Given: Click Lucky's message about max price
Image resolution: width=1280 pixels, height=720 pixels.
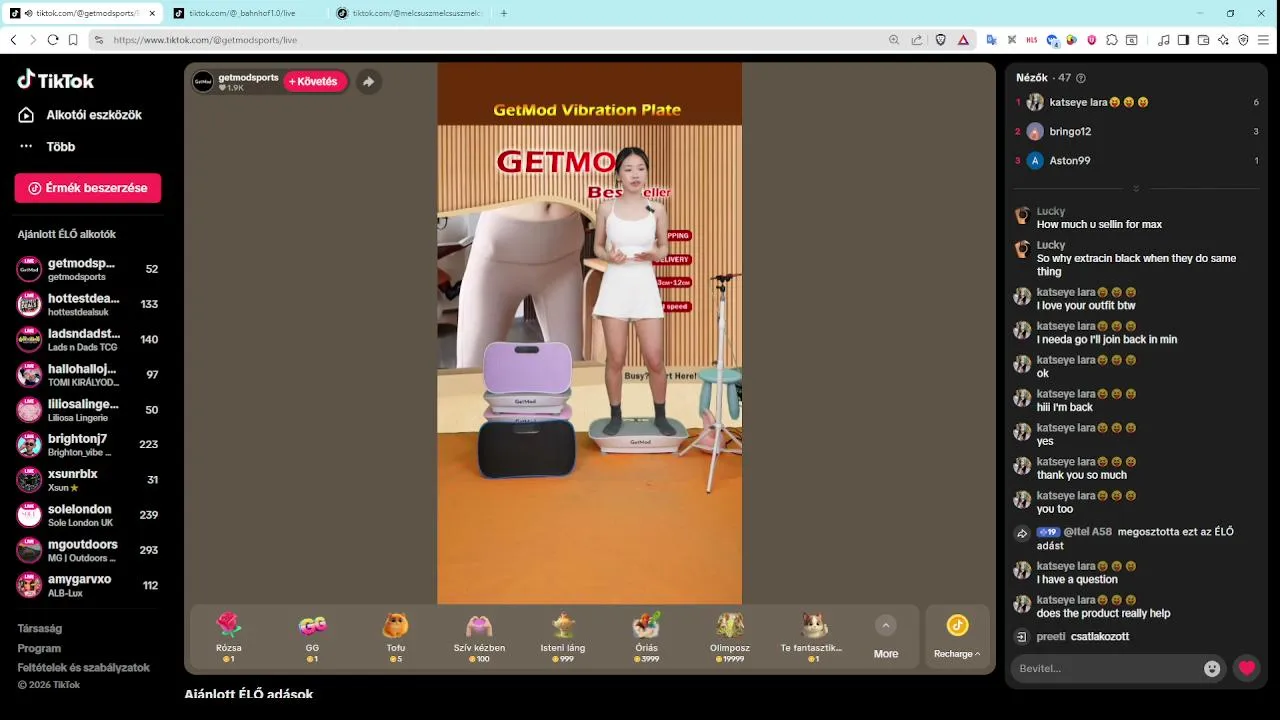Looking at the screenshot, I should (x=1099, y=225).
